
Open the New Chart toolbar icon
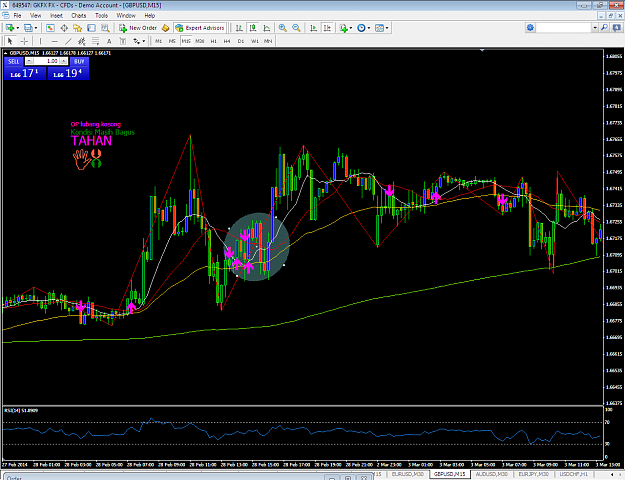click(9, 28)
